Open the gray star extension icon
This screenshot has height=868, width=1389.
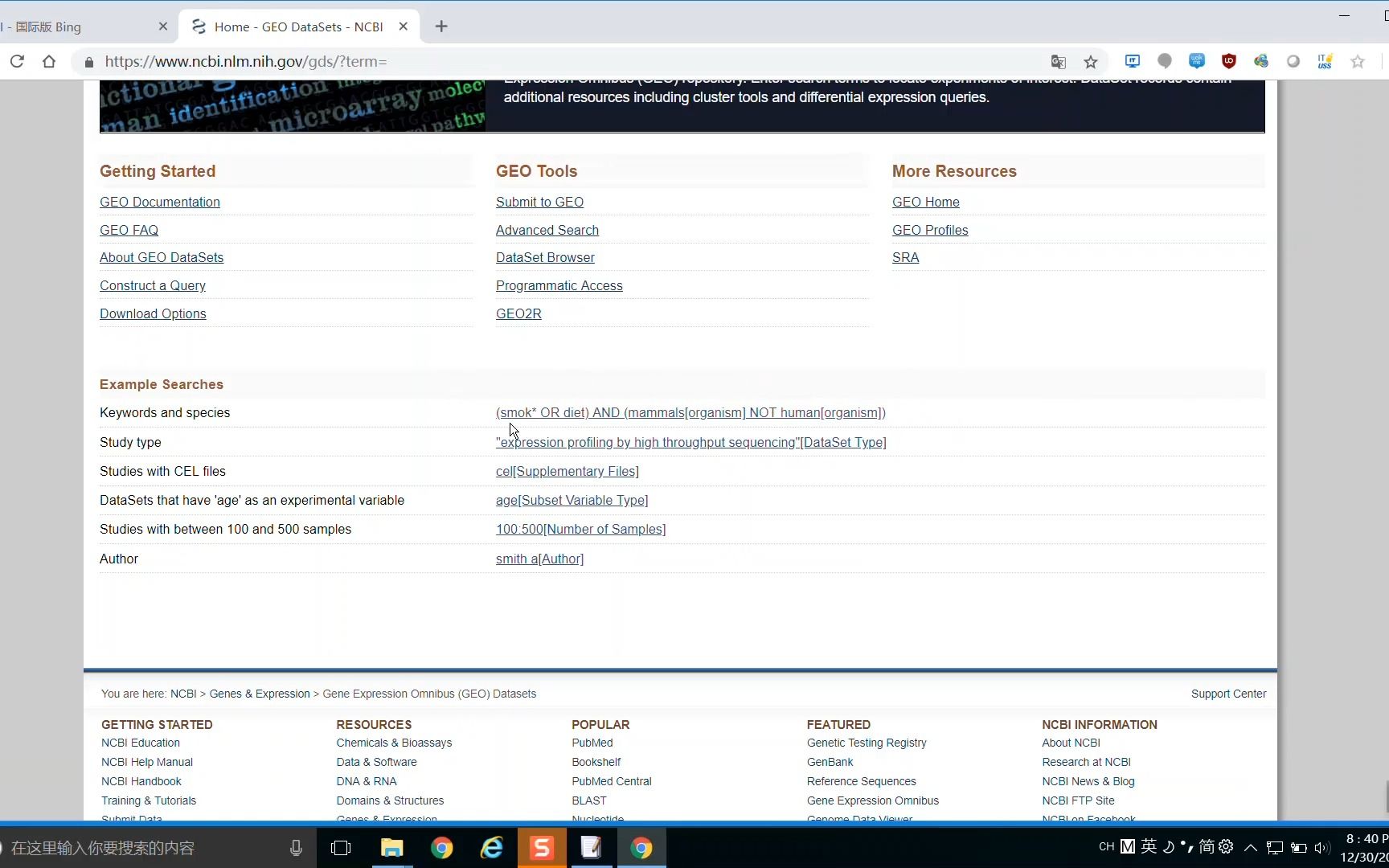point(1358,61)
